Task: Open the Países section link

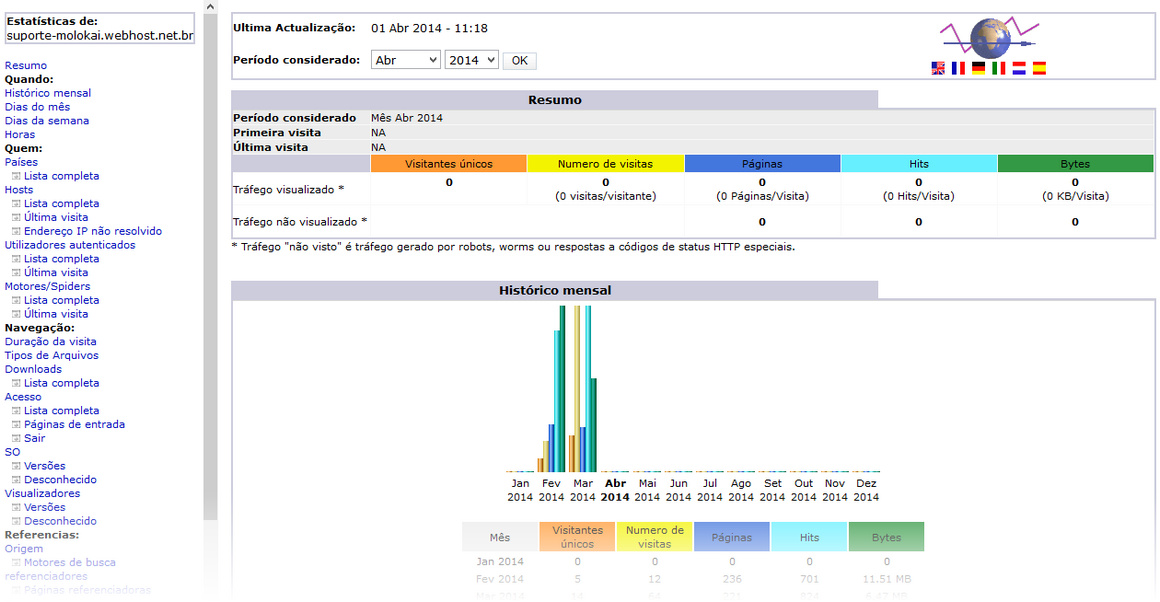Action: (21, 162)
